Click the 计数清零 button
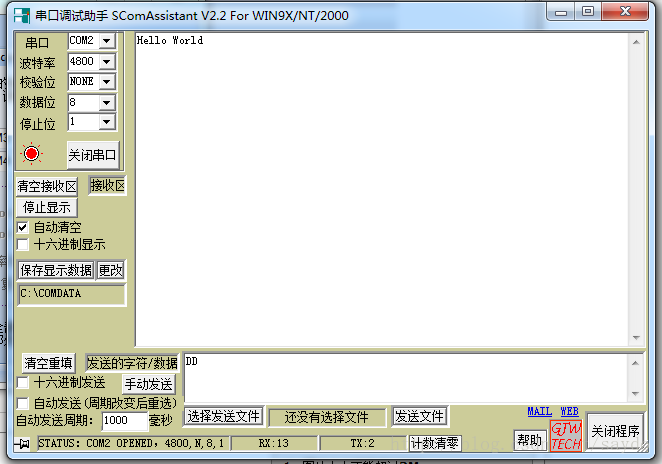This screenshot has width=662, height=464. 435,443
